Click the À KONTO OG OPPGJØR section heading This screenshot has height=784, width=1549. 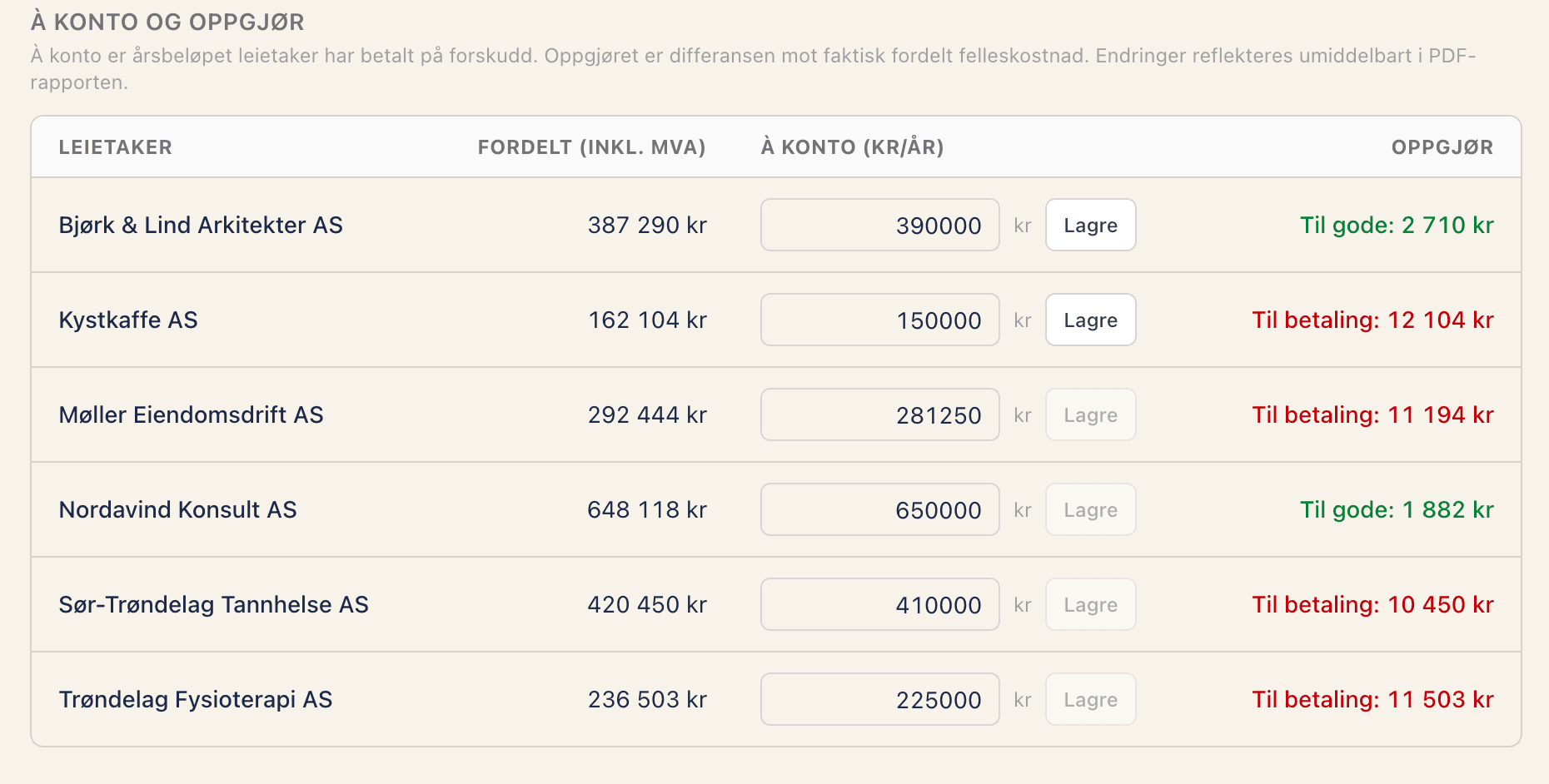point(167,22)
